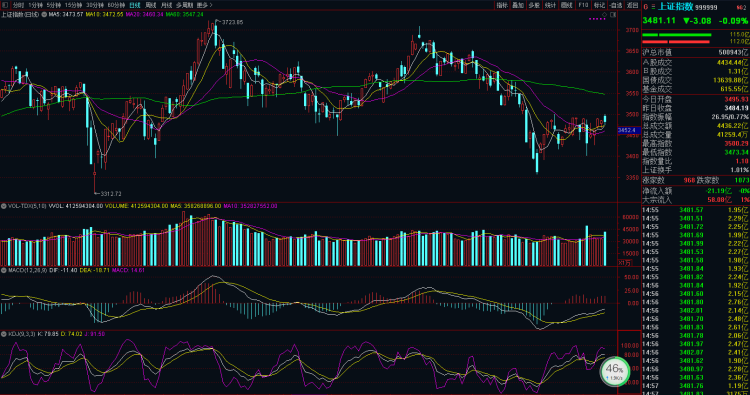Click the 指数振幅 row
The image size is (750, 395).
coord(695,117)
